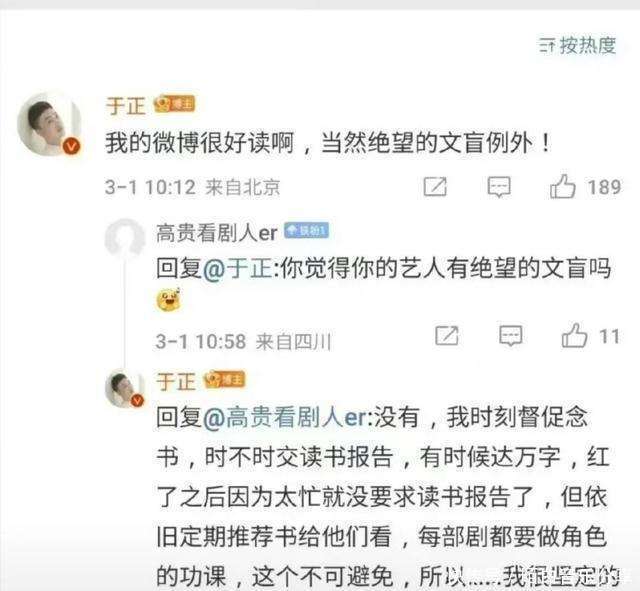Like 于正's top comment with 189 likes
The width and height of the screenshot is (640, 591).
[x=562, y=187]
